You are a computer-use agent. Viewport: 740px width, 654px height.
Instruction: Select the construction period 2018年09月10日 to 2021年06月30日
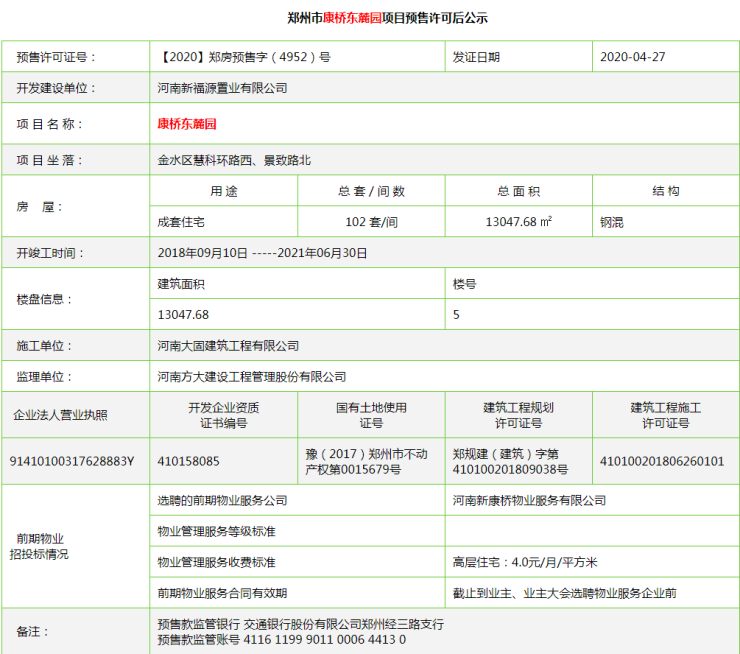click(263, 253)
